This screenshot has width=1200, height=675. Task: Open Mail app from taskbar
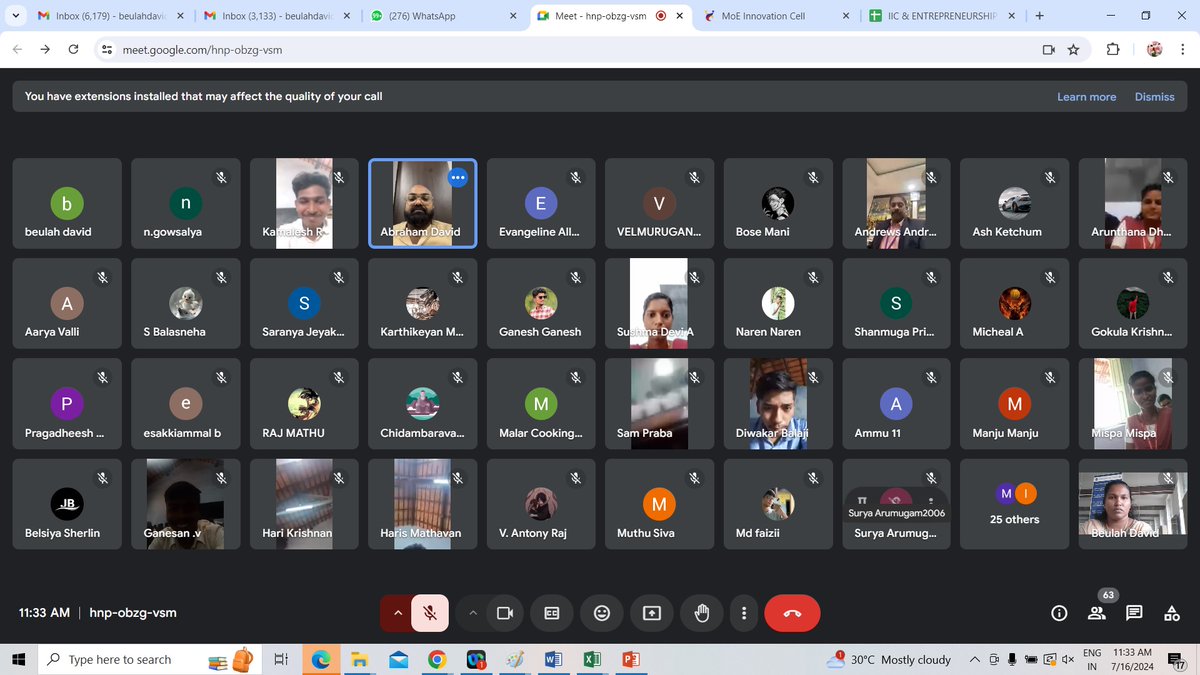(399, 659)
